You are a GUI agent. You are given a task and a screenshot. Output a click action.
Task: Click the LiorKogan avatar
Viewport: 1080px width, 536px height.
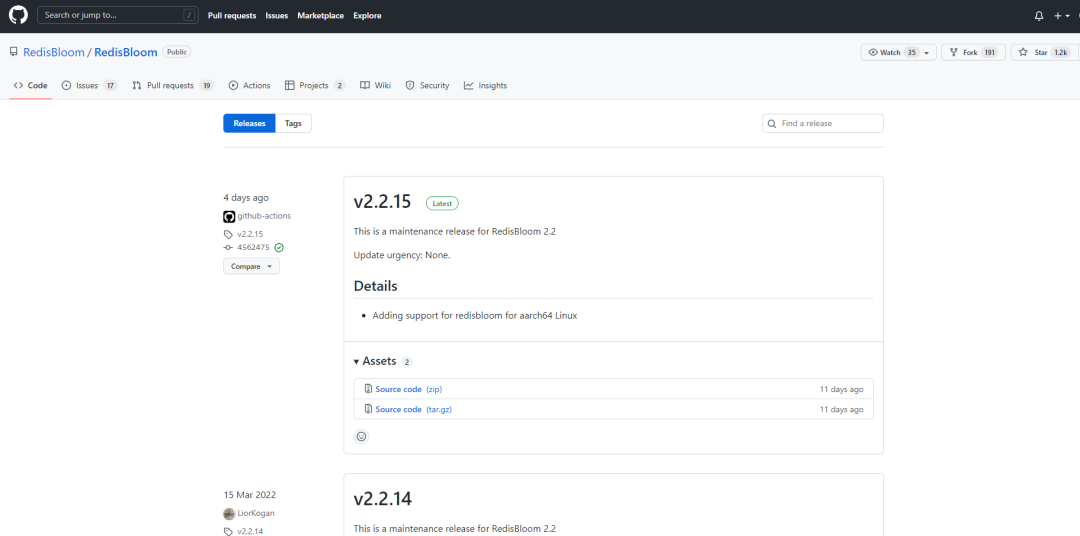coord(229,513)
